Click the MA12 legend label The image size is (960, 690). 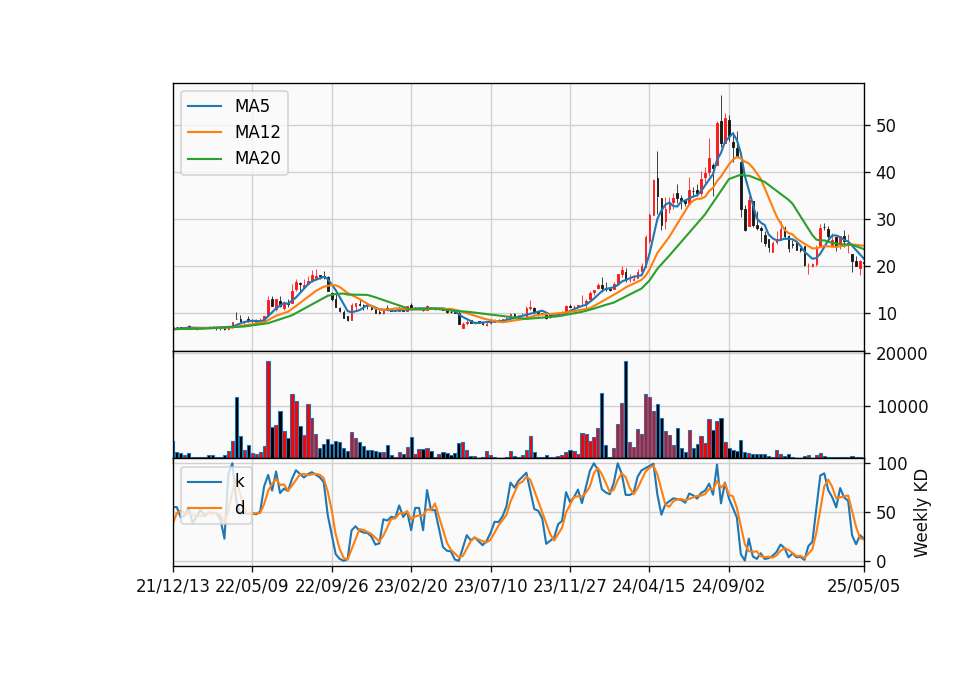[x=257, y=132]
